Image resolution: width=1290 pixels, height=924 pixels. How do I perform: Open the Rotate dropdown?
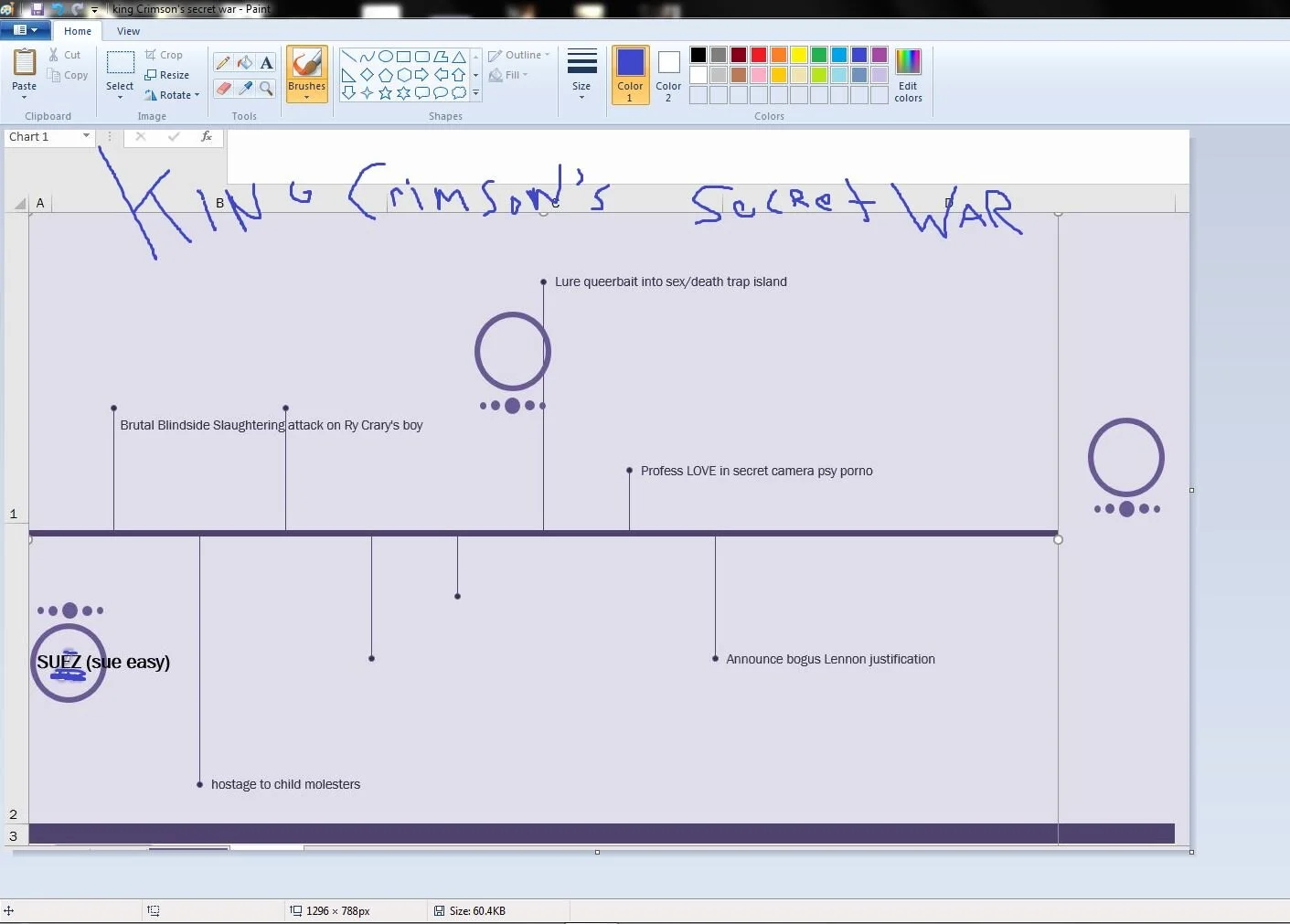(x=172, y=95)
